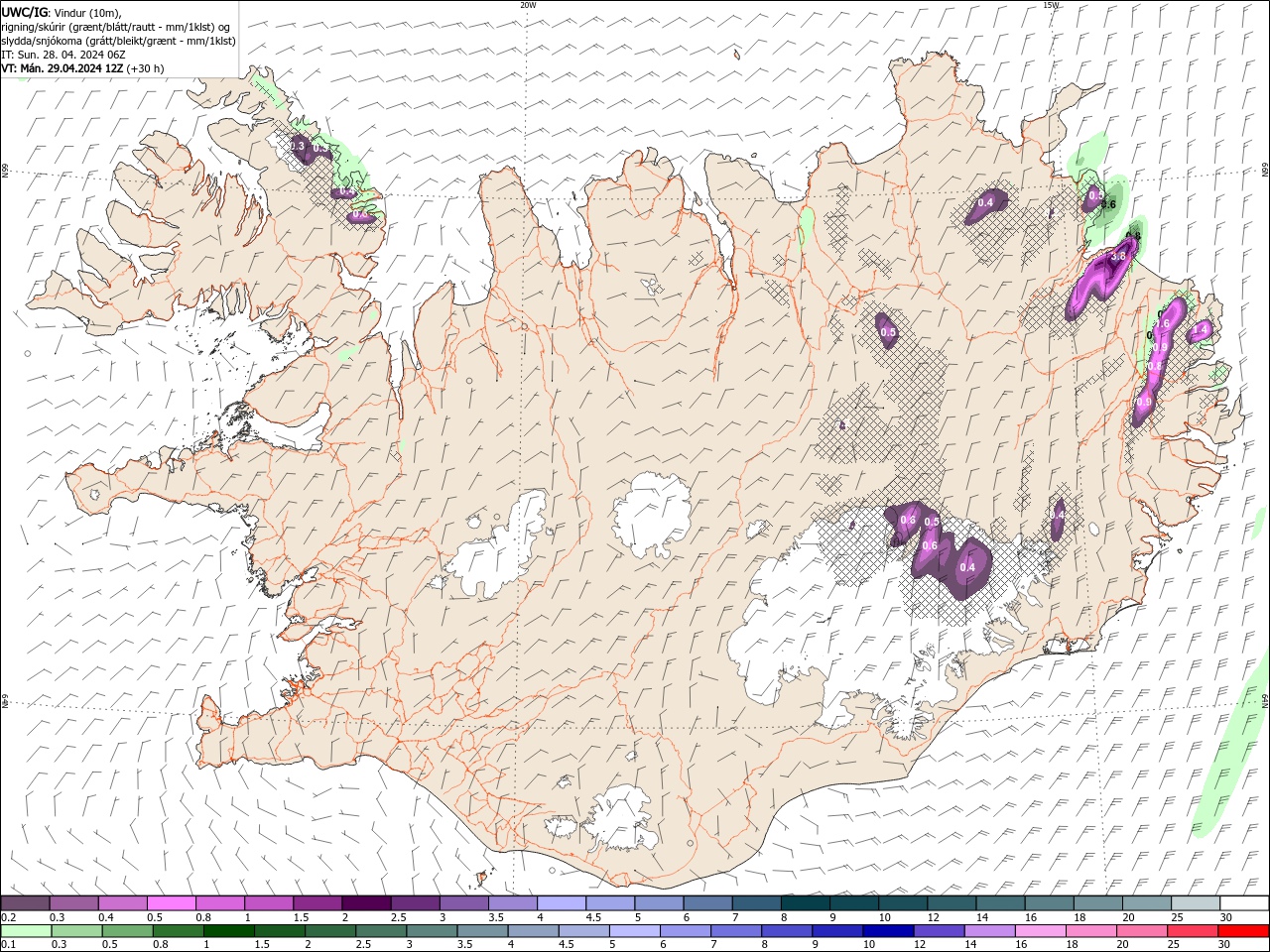This screenshot has height=952, width=1270.
Task: Click upper-row swatch between 3 and 3.5
Action: 463,903
